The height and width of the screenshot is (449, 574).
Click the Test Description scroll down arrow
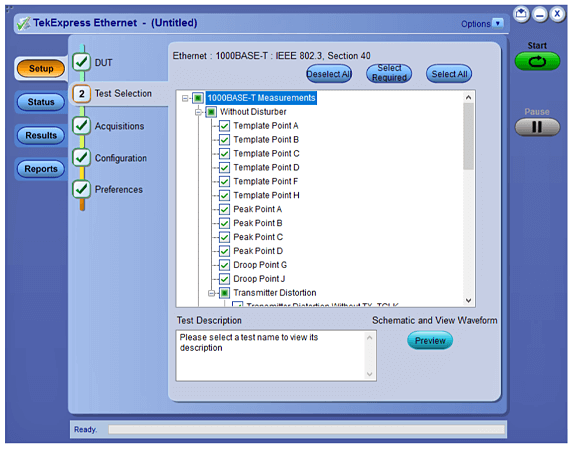tap(369, 374)
